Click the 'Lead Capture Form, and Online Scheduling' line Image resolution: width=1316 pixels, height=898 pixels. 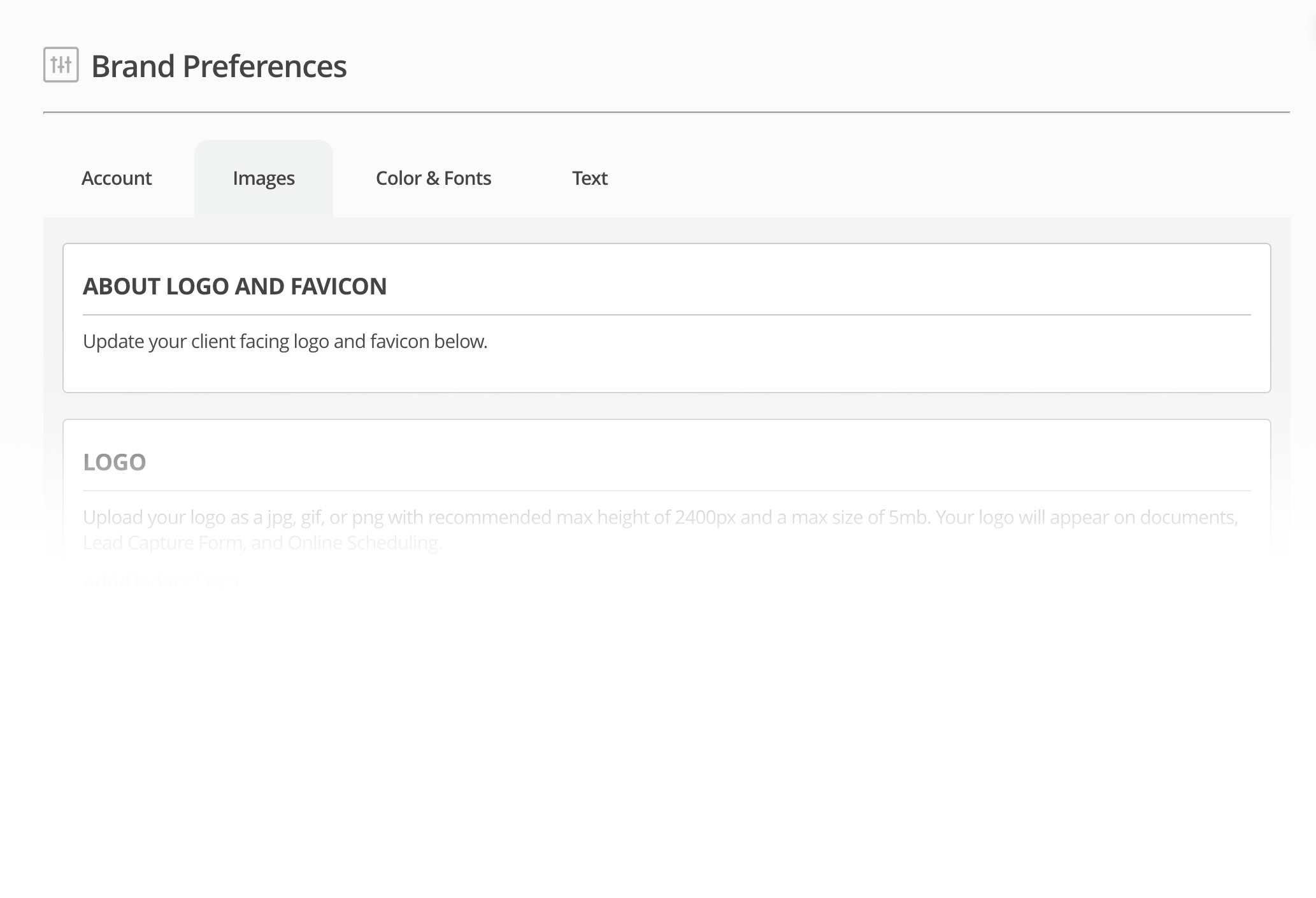tap(262, 543)
